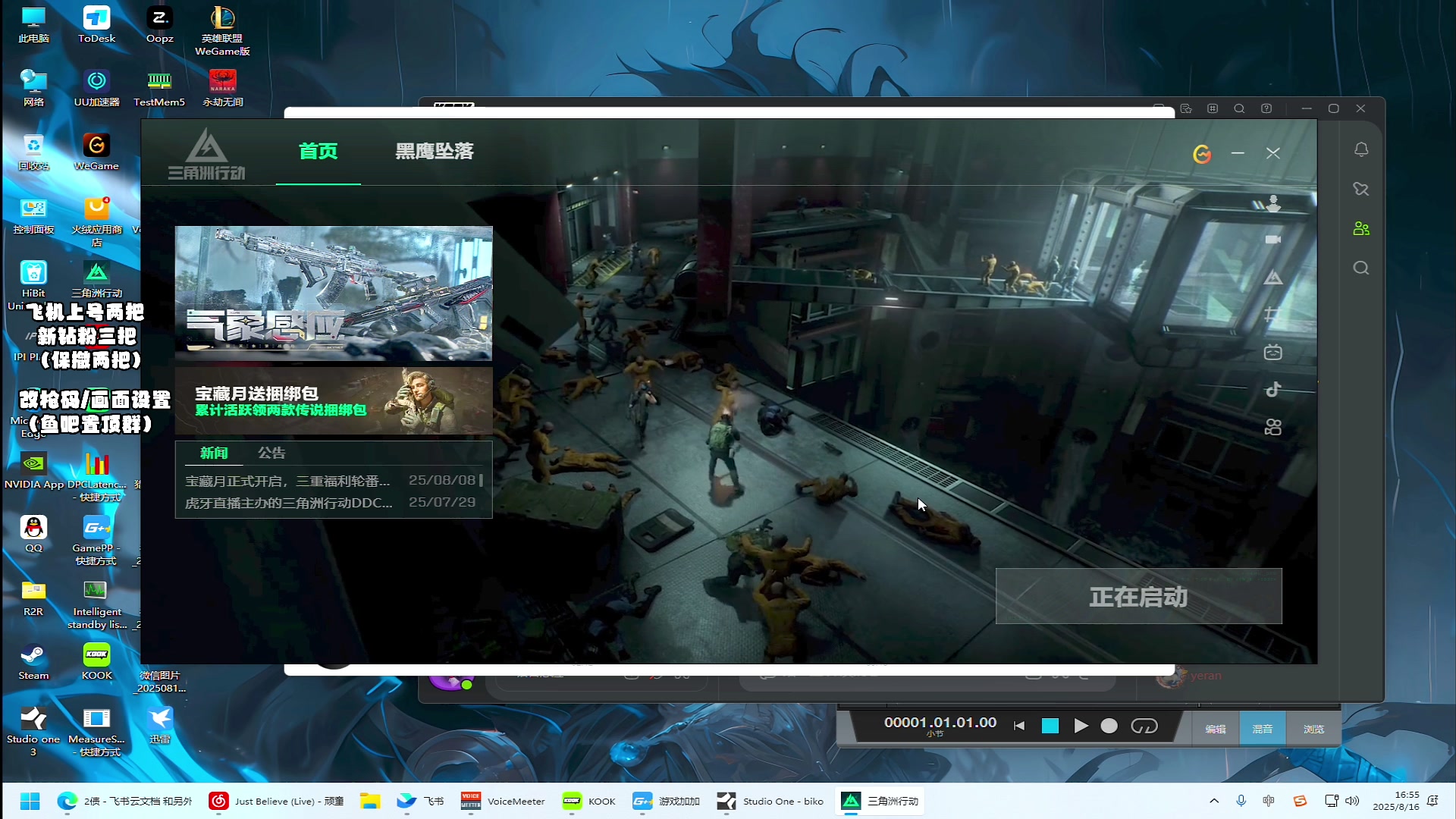Switch to 黑鹰坠落 tab

[x=435, y=151]
